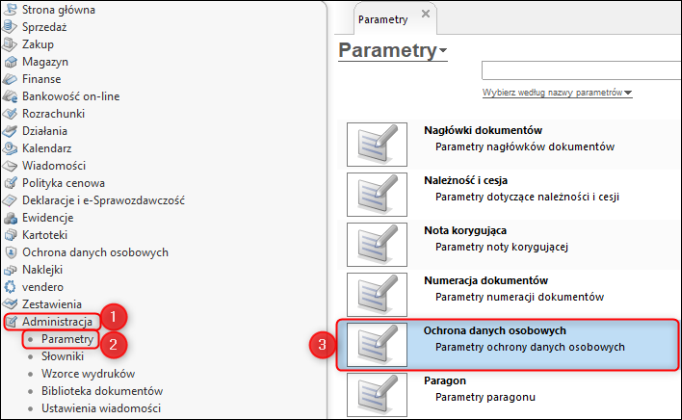Screen dimensions: 682x420
Task: Click the Należność i cesja entry
Action: pyautogui.click(x=466, y=180)
